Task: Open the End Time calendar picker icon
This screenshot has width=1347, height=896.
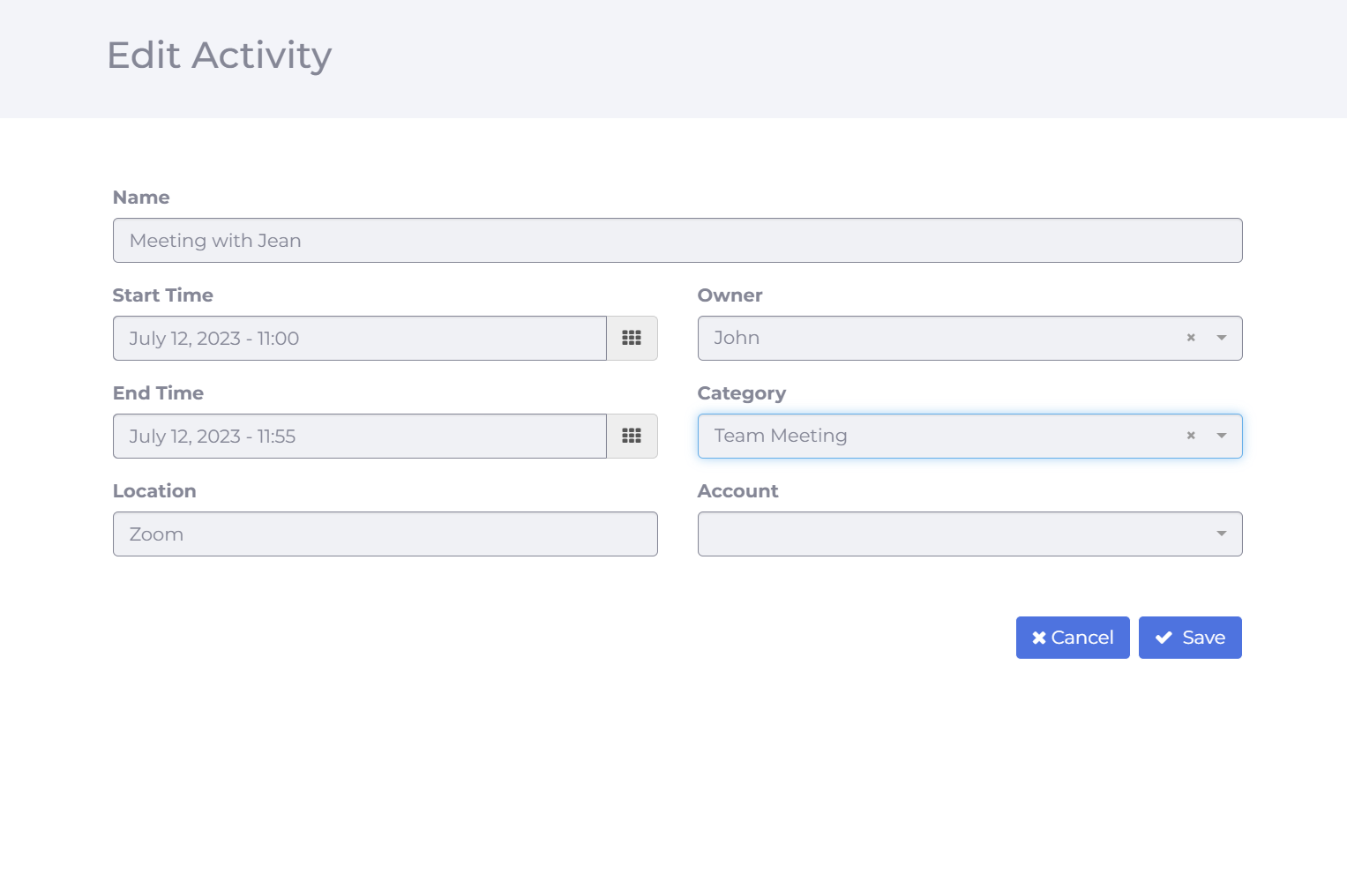Action: pos(632,436)
